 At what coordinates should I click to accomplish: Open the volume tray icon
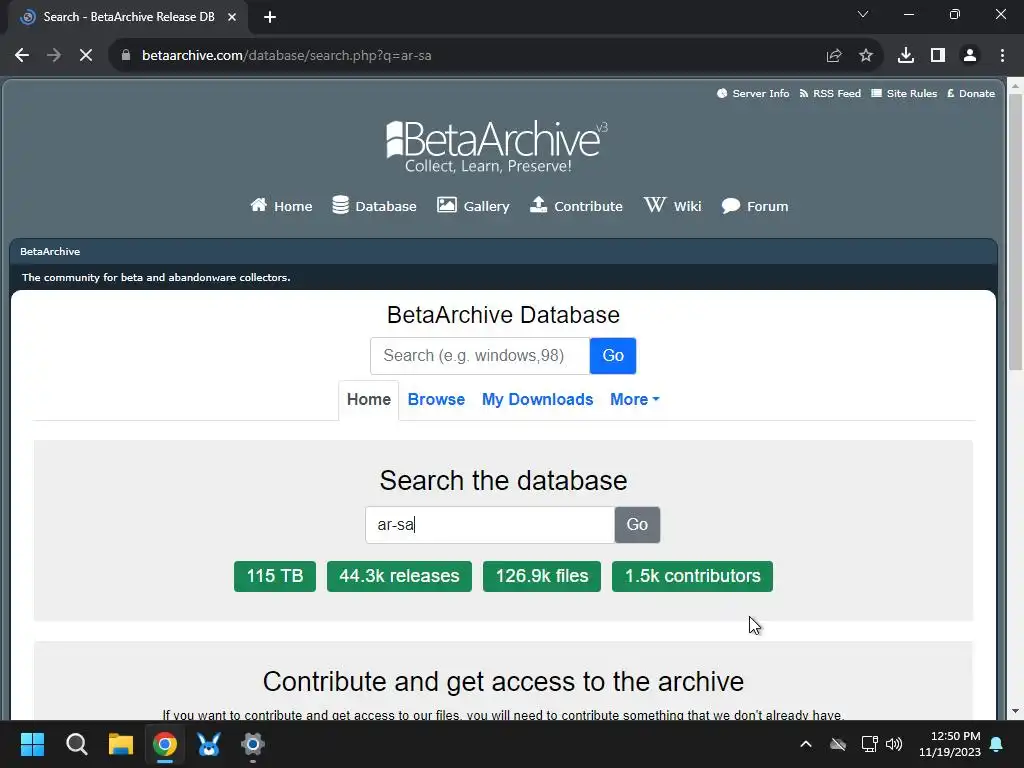pyautogui.click(x=894, y=744)
